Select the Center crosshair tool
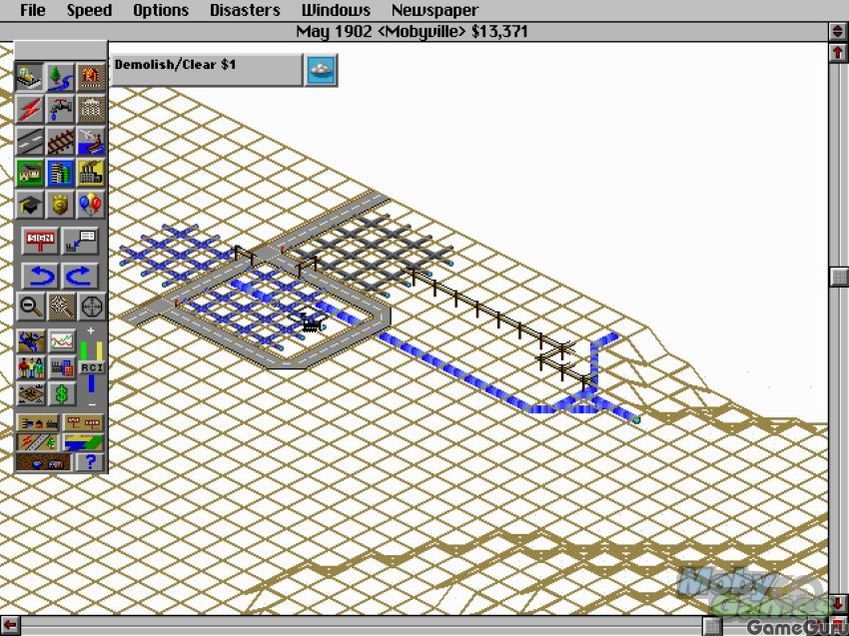This screenshot has width=849, height=636. coord(91,307)
